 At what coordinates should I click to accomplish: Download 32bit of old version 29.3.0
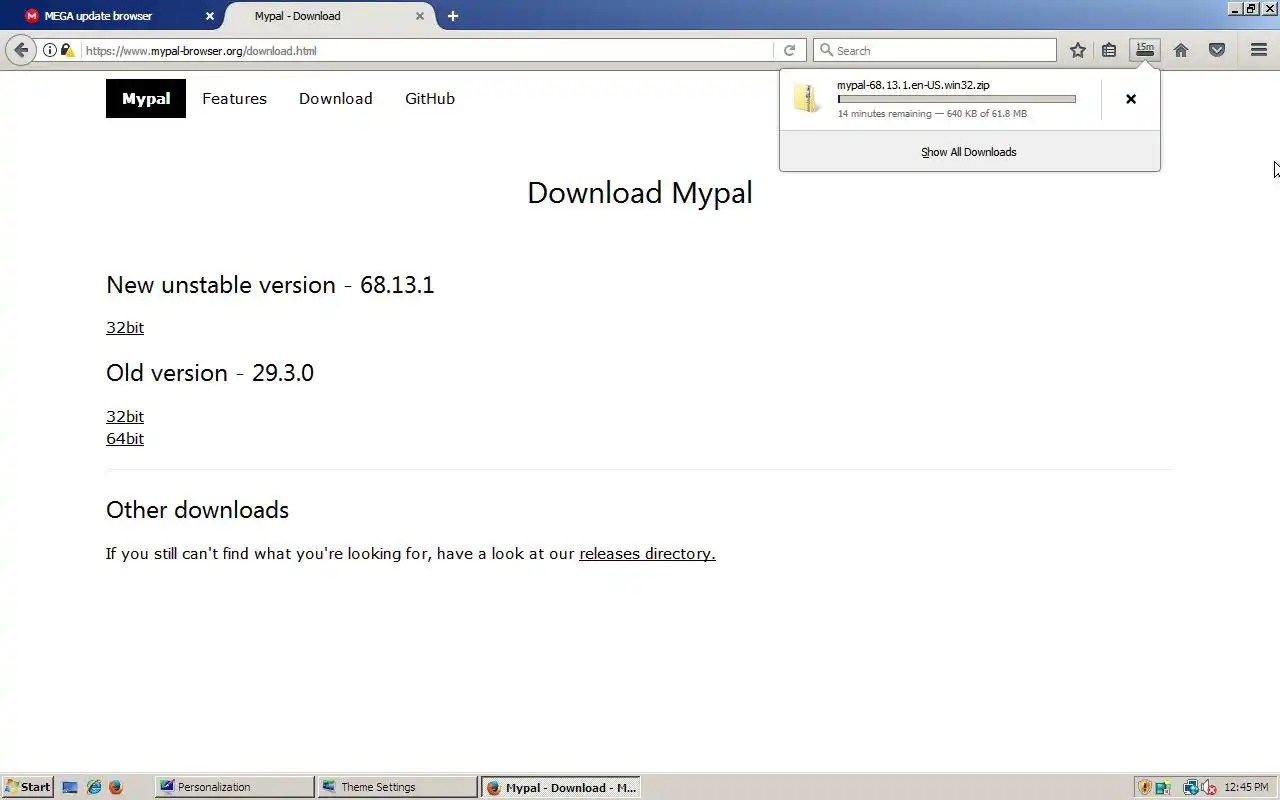pos(125,416)
